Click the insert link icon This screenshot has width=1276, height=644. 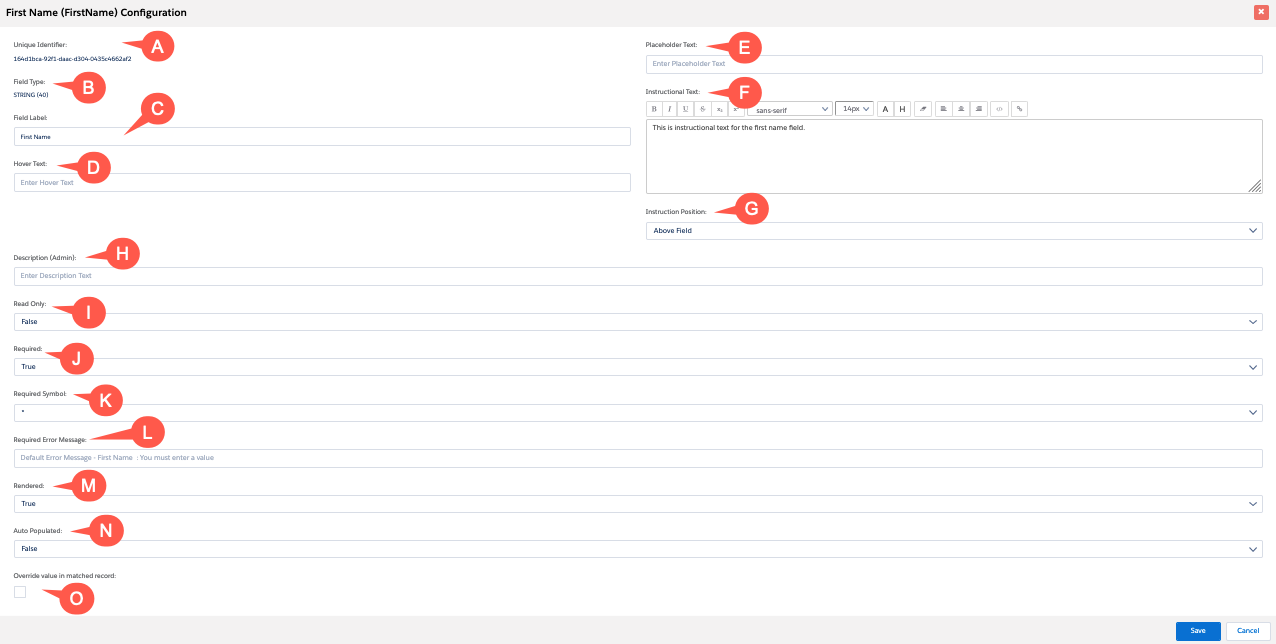click(1019, 109)
